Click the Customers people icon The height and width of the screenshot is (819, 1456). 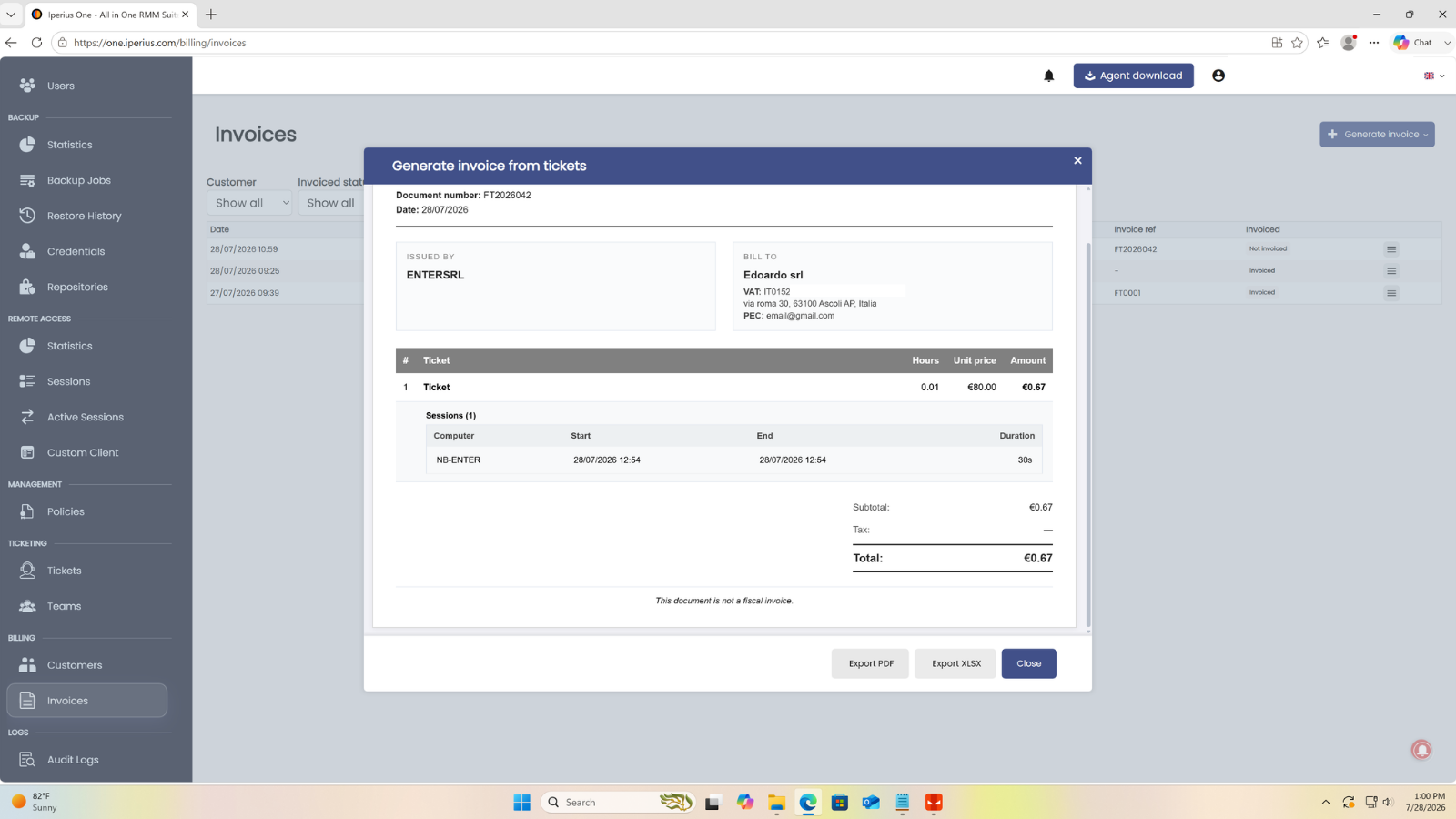click(x=27, y=665)
